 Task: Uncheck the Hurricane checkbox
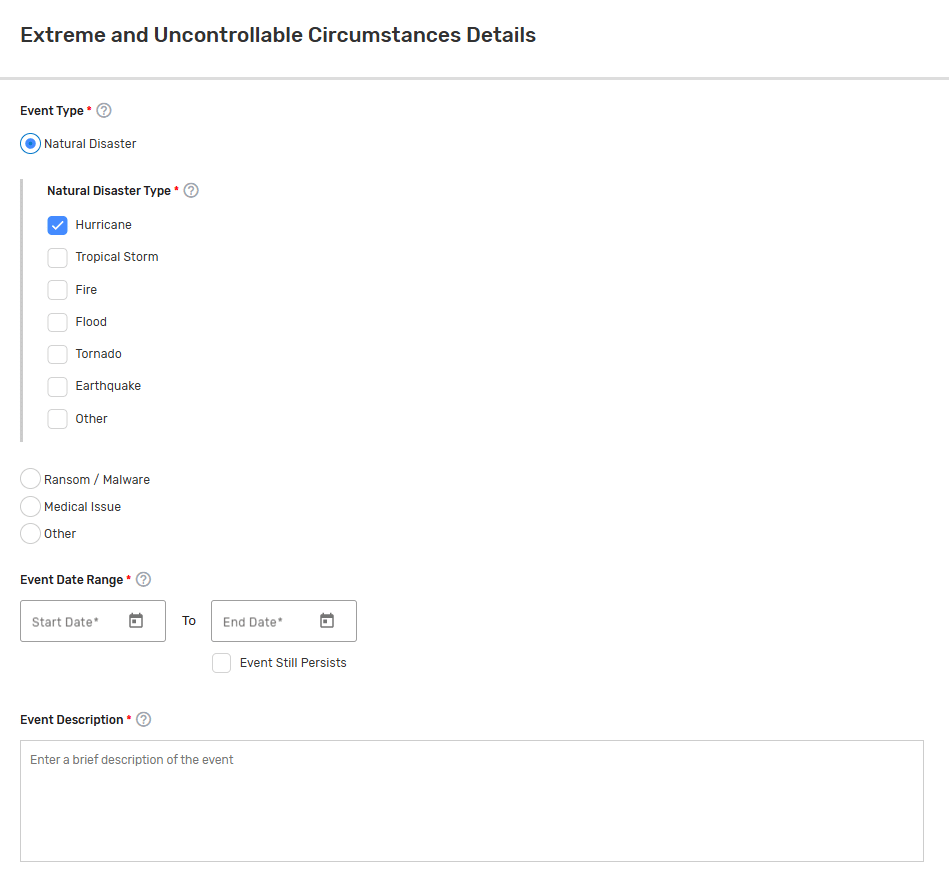tap(57, 225)
